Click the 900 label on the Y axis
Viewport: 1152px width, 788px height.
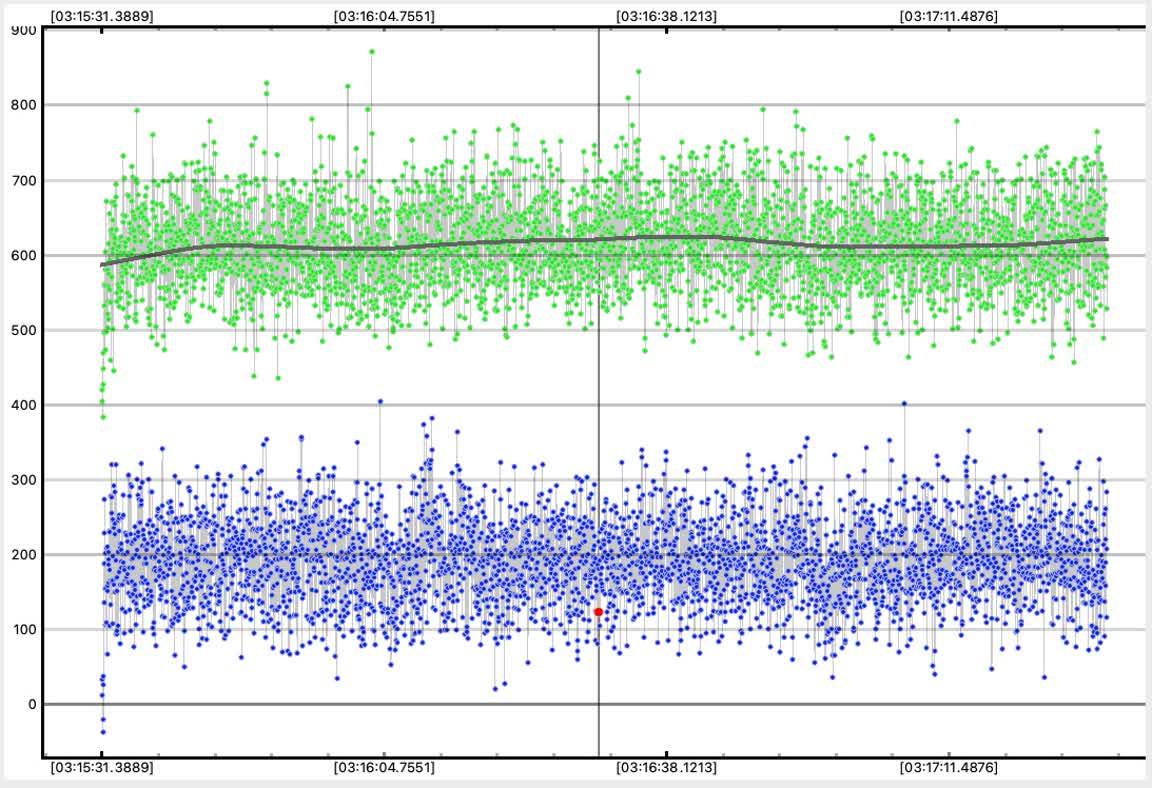point(24,30)
